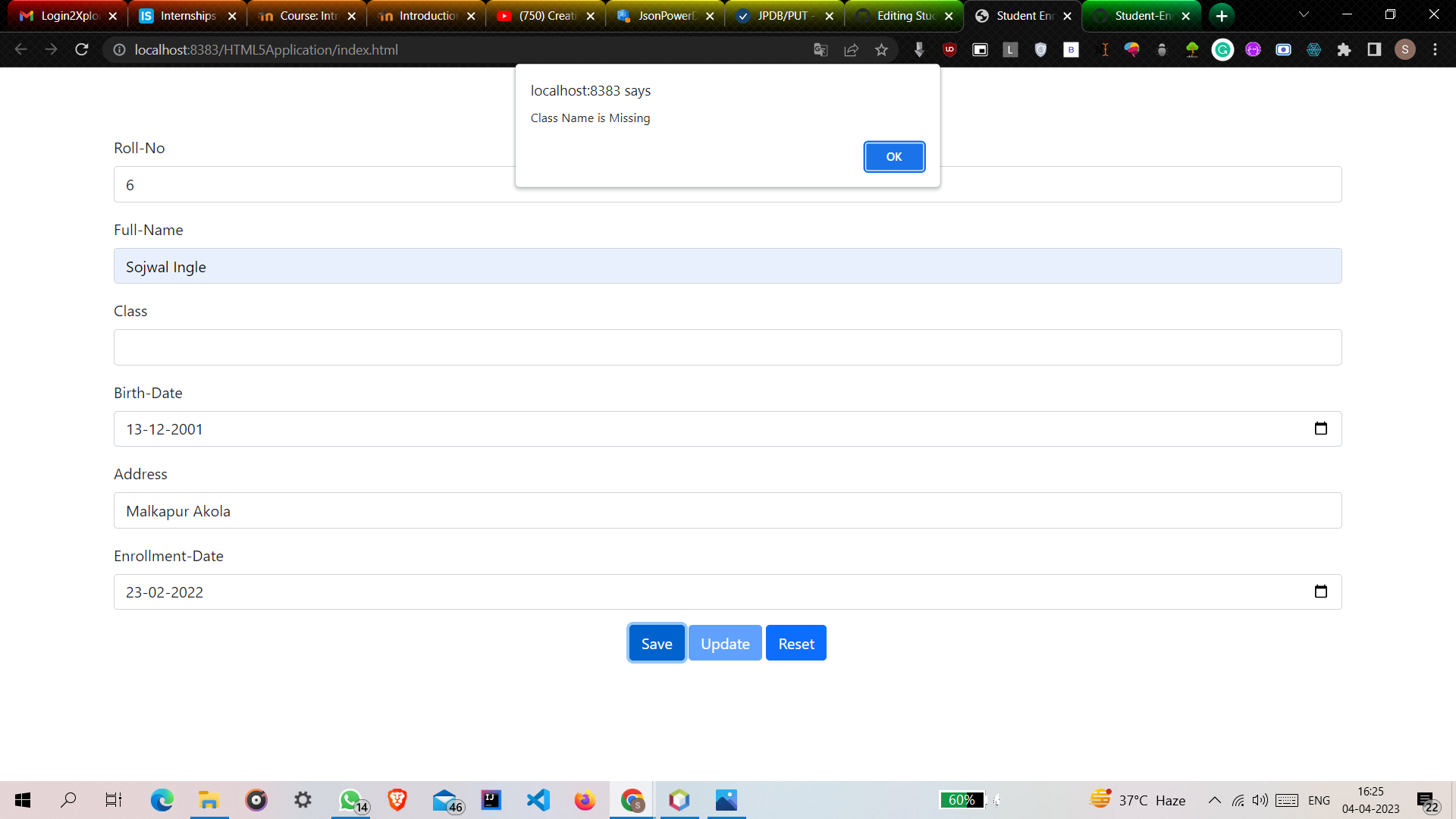This screenshot has width=1456, height=819.
Task: Click the brain-shaped extension icon
Action: [1132, 49]
